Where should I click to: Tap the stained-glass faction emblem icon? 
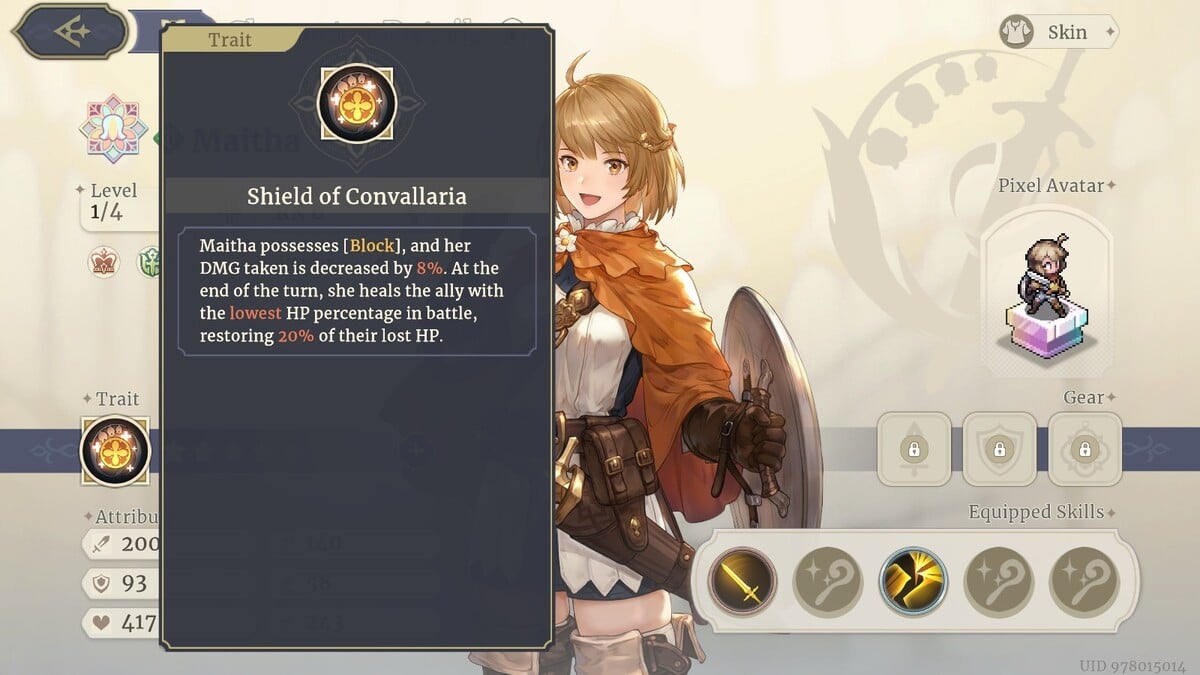[x=113, y=128]
